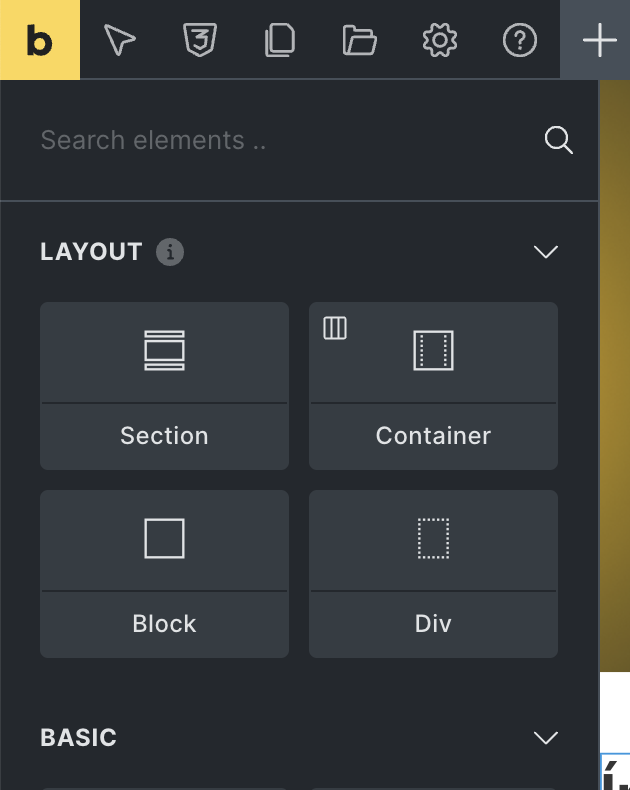Open settings via the gear icon
This screenshot has width=630, height=790.
click(x=440, y=40)
